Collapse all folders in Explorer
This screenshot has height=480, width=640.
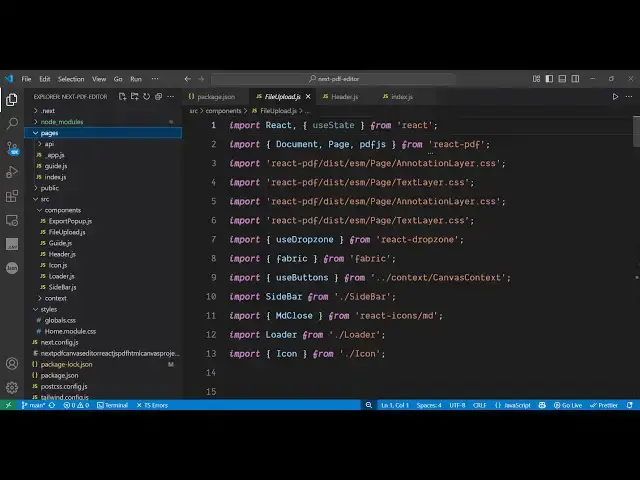click(x=158, y=97)
